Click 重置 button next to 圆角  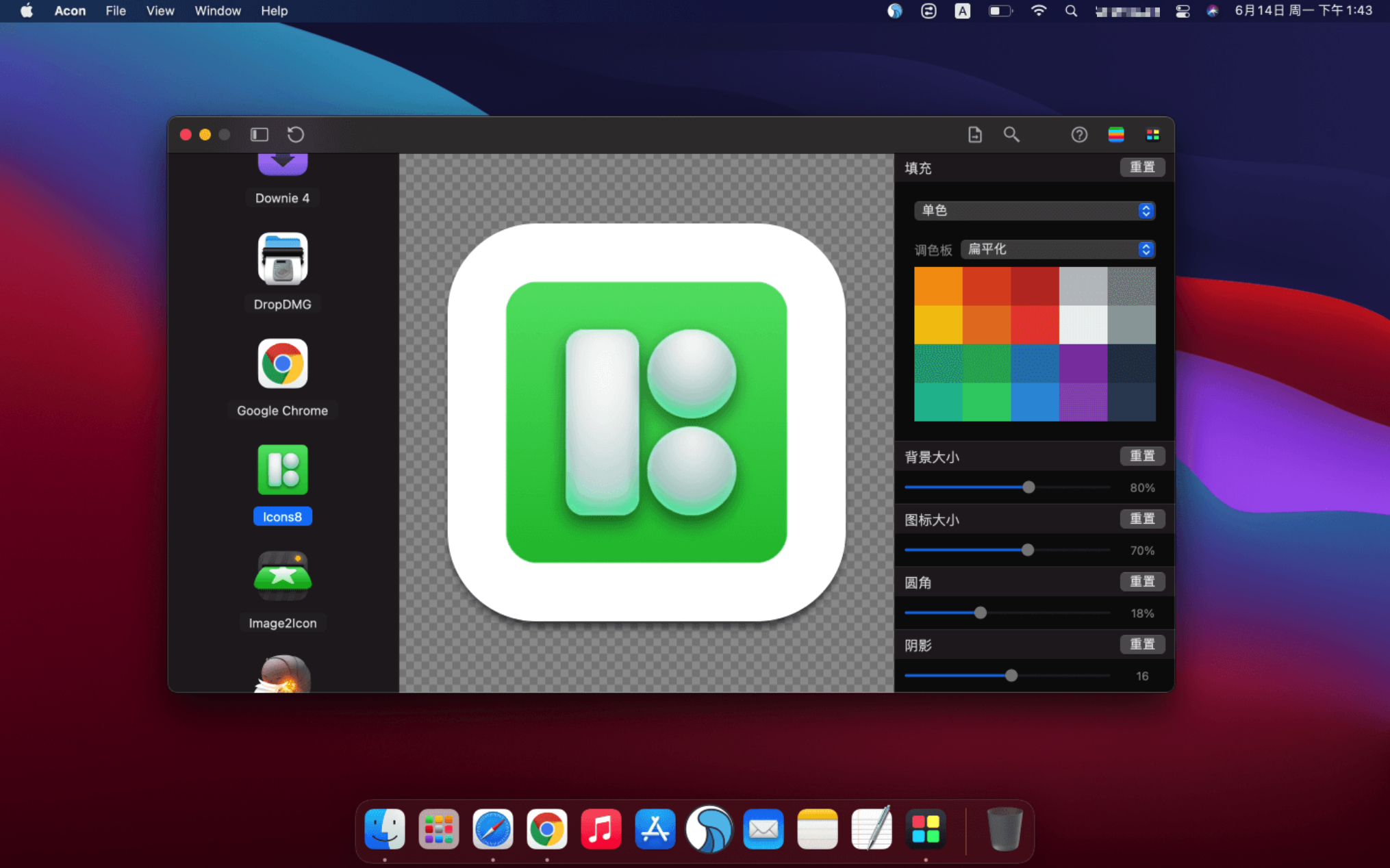(x=1141, y=581)
